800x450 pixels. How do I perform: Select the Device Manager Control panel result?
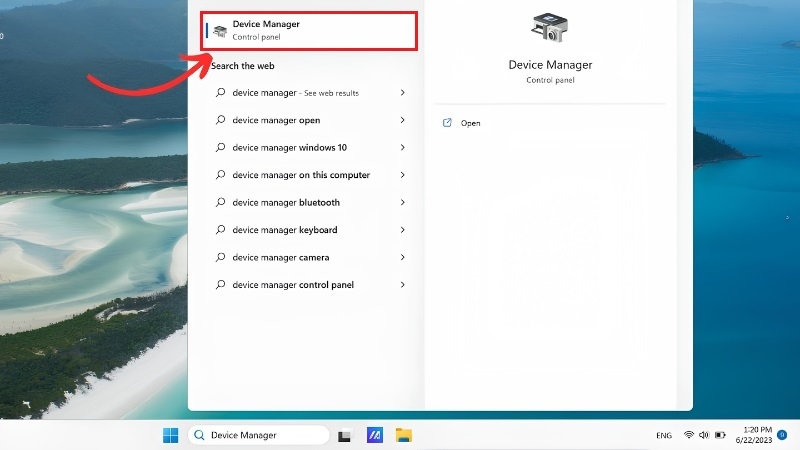[x=309, y=31]
